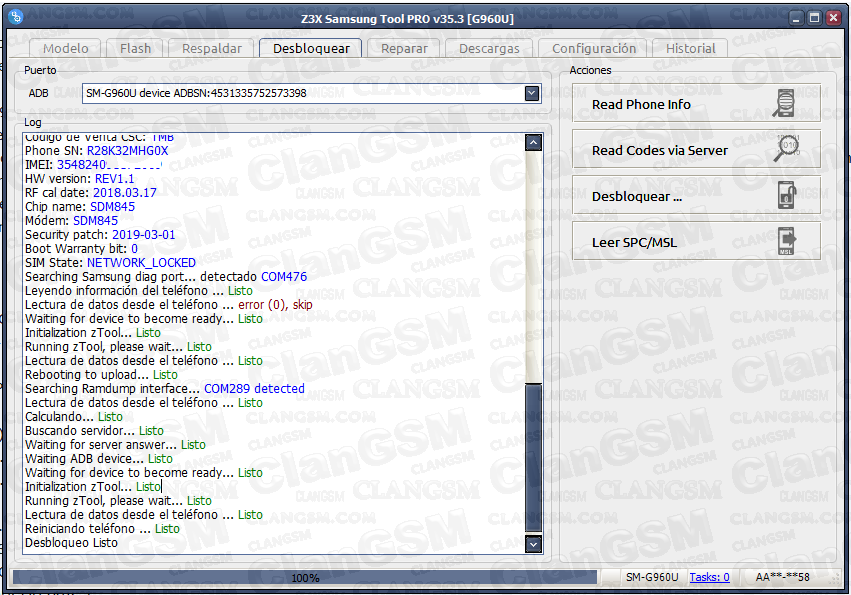
Task: Click the 'Reiniciando teléfono ...' log line
Action: pos(102,529)
